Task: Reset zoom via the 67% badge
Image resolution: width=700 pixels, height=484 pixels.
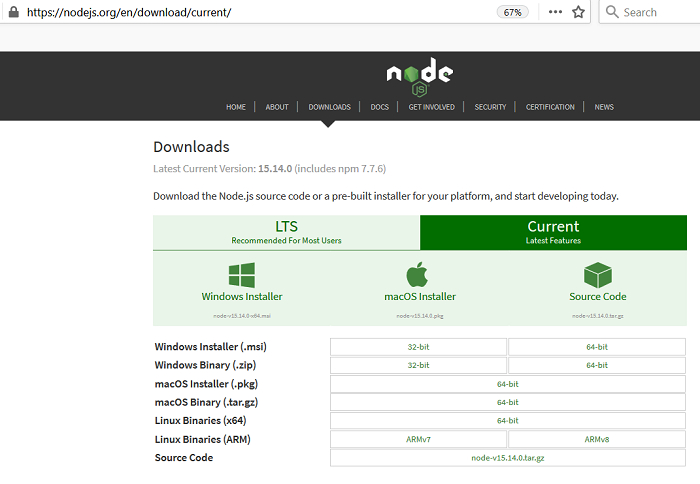Action: 512,12
